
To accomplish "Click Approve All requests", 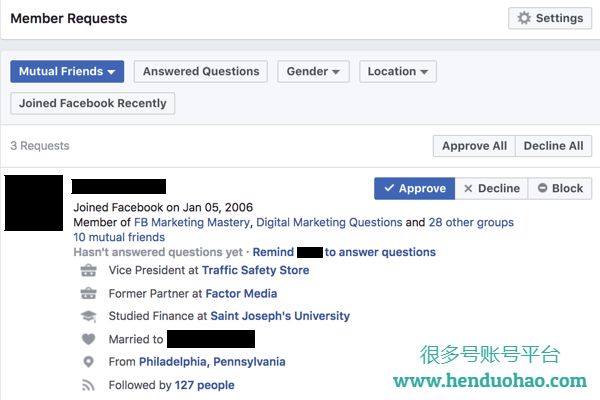I will tap(474, 146).
